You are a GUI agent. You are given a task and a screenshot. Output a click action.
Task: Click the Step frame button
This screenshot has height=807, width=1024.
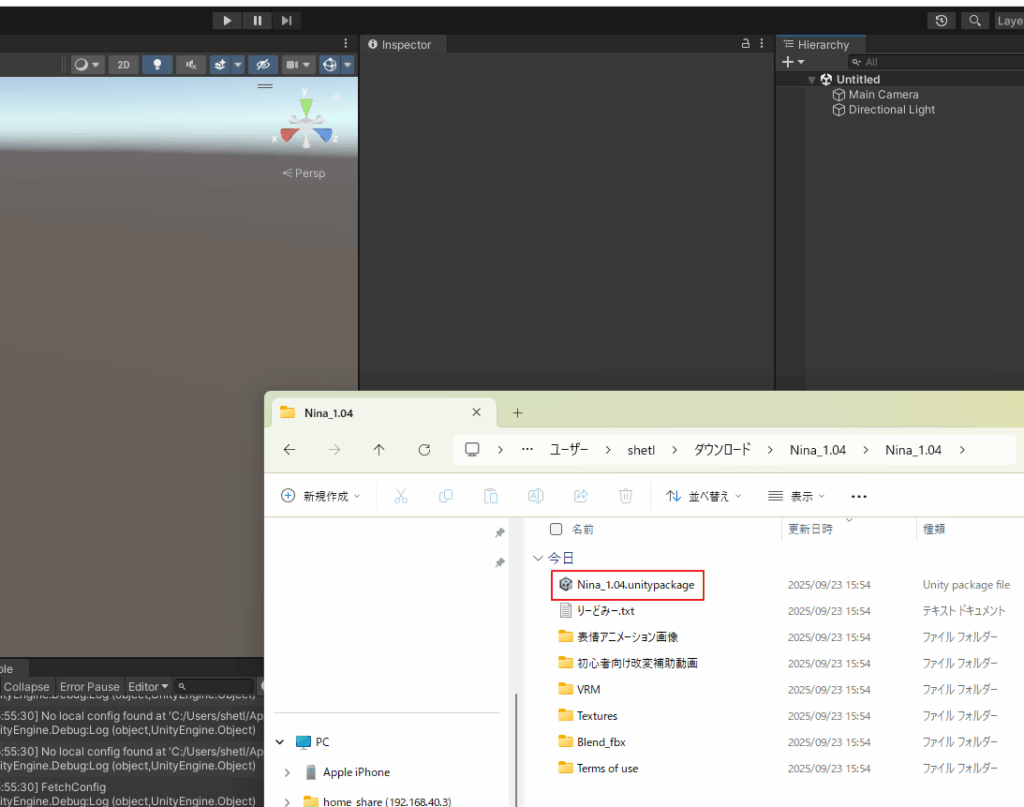click(x=286, y=20)
